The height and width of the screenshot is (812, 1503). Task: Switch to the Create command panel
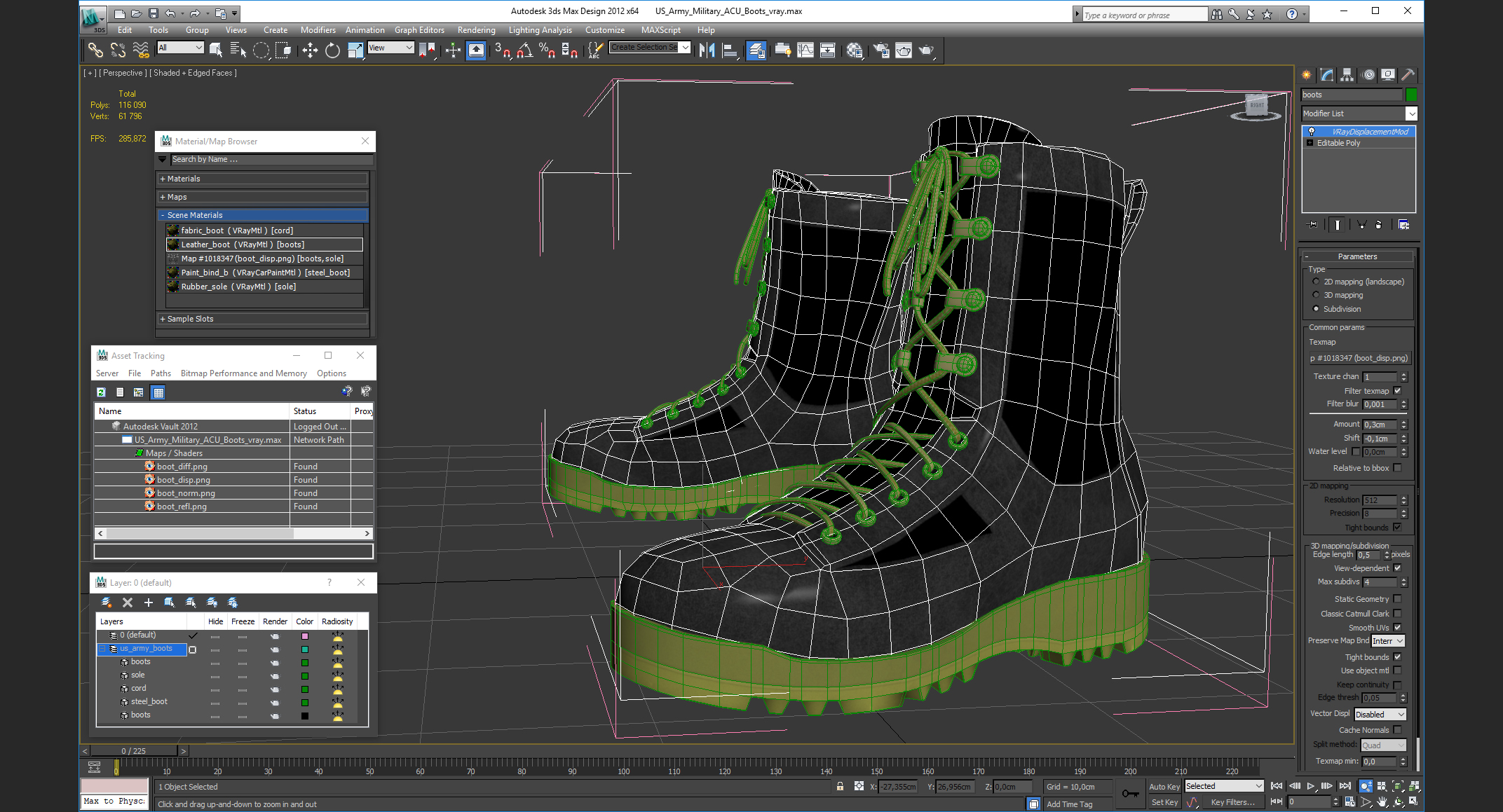pyautogui.click(x=1307, y=75)
